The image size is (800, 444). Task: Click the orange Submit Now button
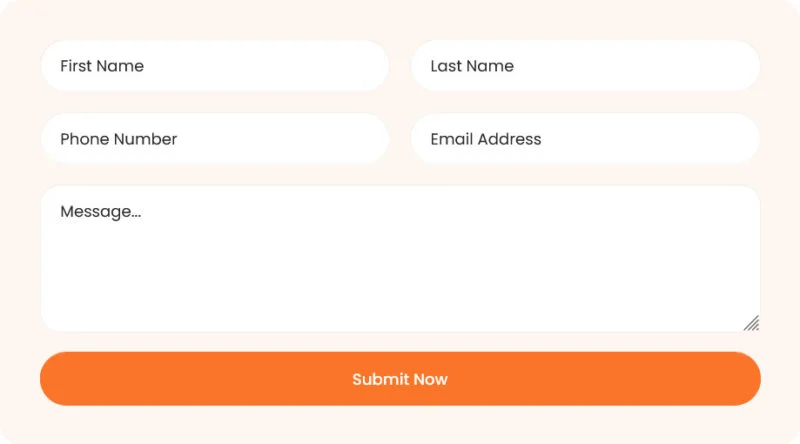click(x=401, y=379)
